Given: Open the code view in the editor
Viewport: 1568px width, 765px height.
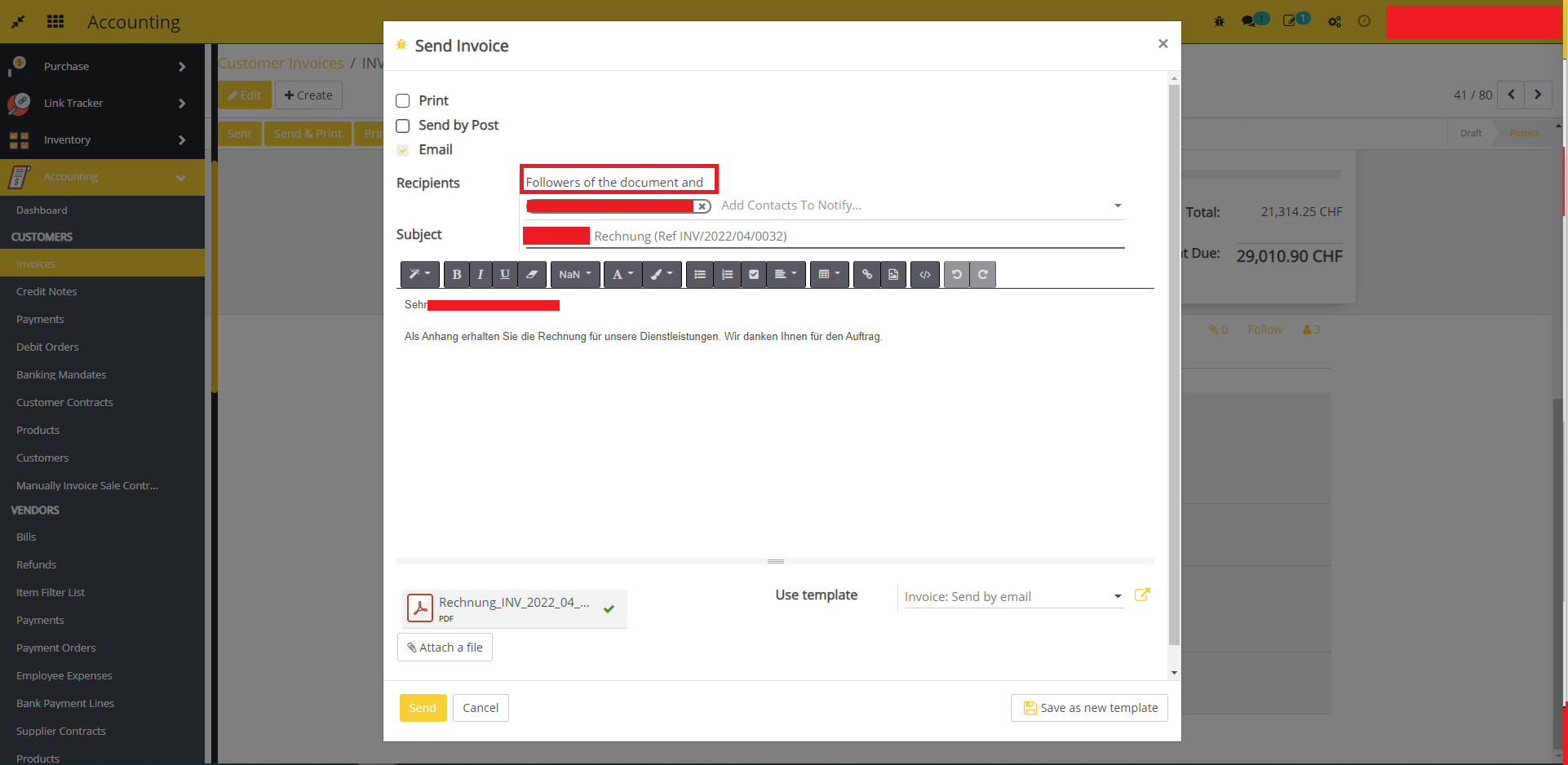Looking at the screenshot, I should pos(924,274).
